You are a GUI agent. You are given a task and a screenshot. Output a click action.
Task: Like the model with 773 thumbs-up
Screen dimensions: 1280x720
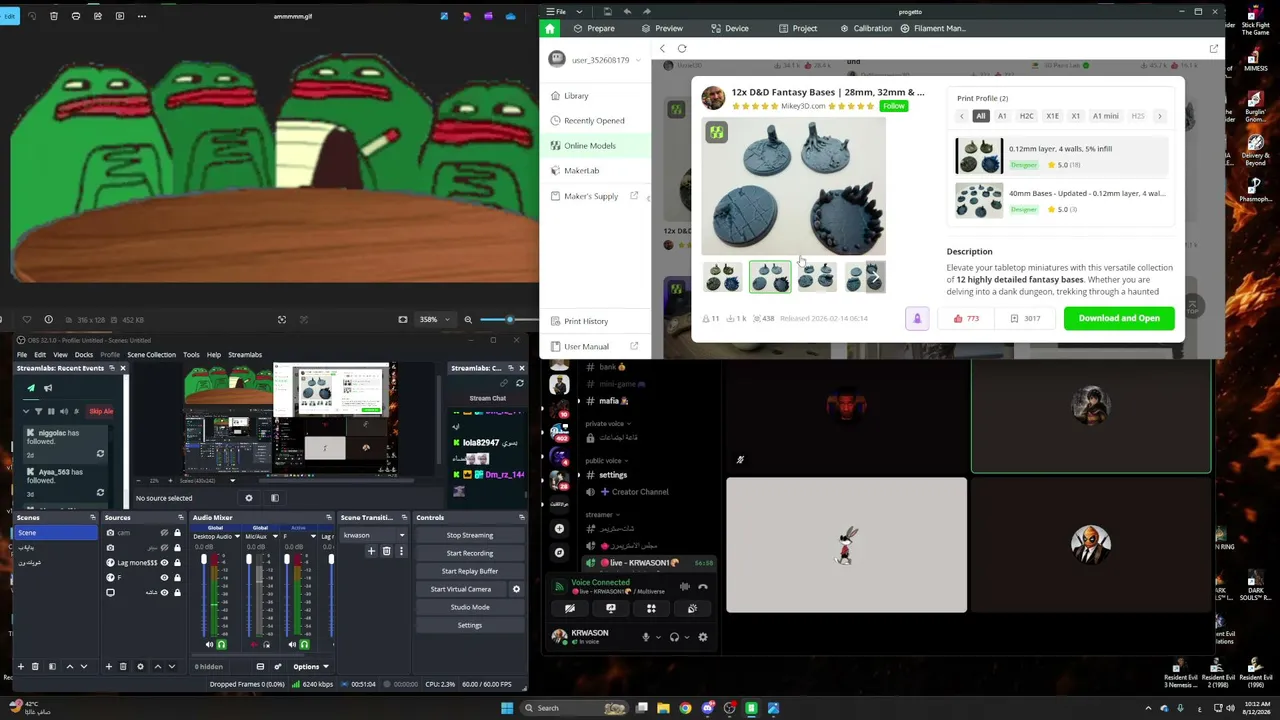[x=966, y=318]
